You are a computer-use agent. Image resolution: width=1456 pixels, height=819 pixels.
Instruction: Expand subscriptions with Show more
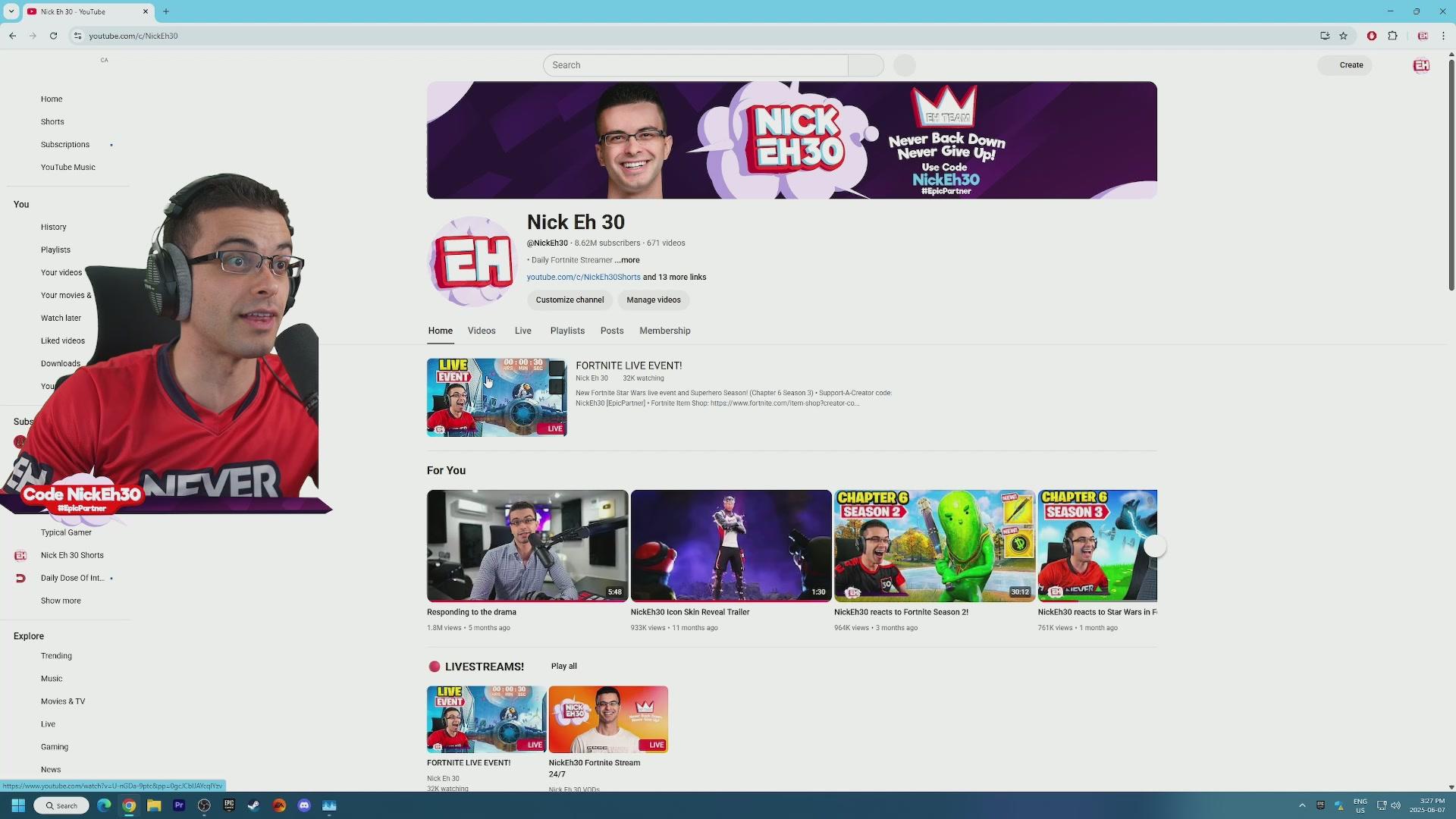point(61,601)
